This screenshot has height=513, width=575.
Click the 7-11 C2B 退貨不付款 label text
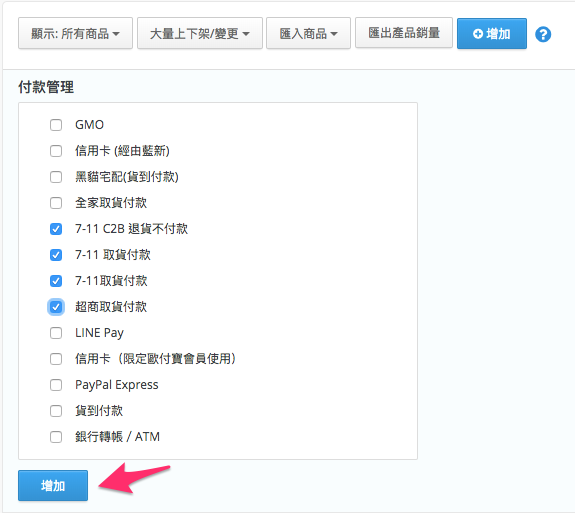(131, 229)
